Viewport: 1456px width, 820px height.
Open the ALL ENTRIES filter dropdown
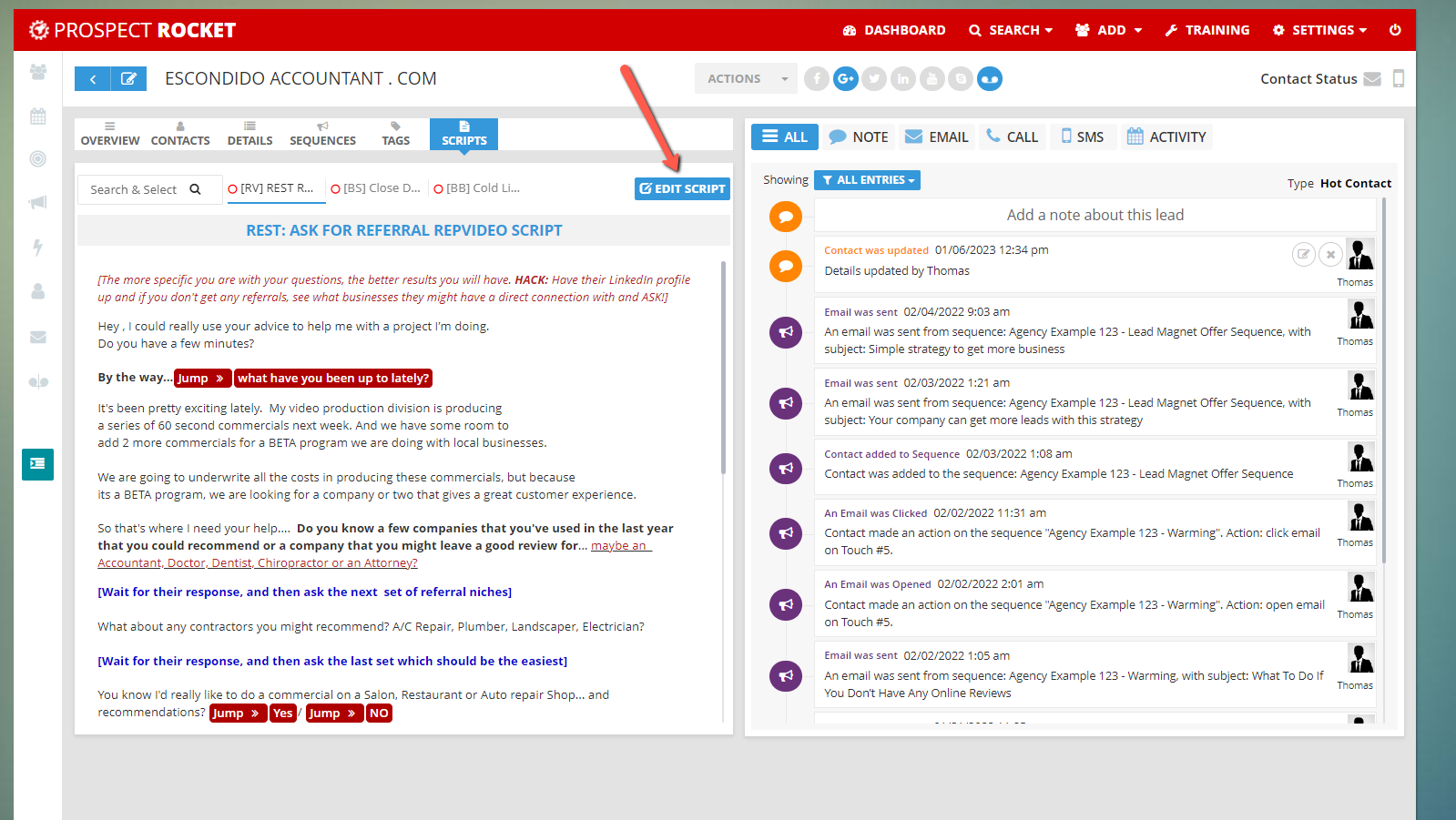[867, 180]
